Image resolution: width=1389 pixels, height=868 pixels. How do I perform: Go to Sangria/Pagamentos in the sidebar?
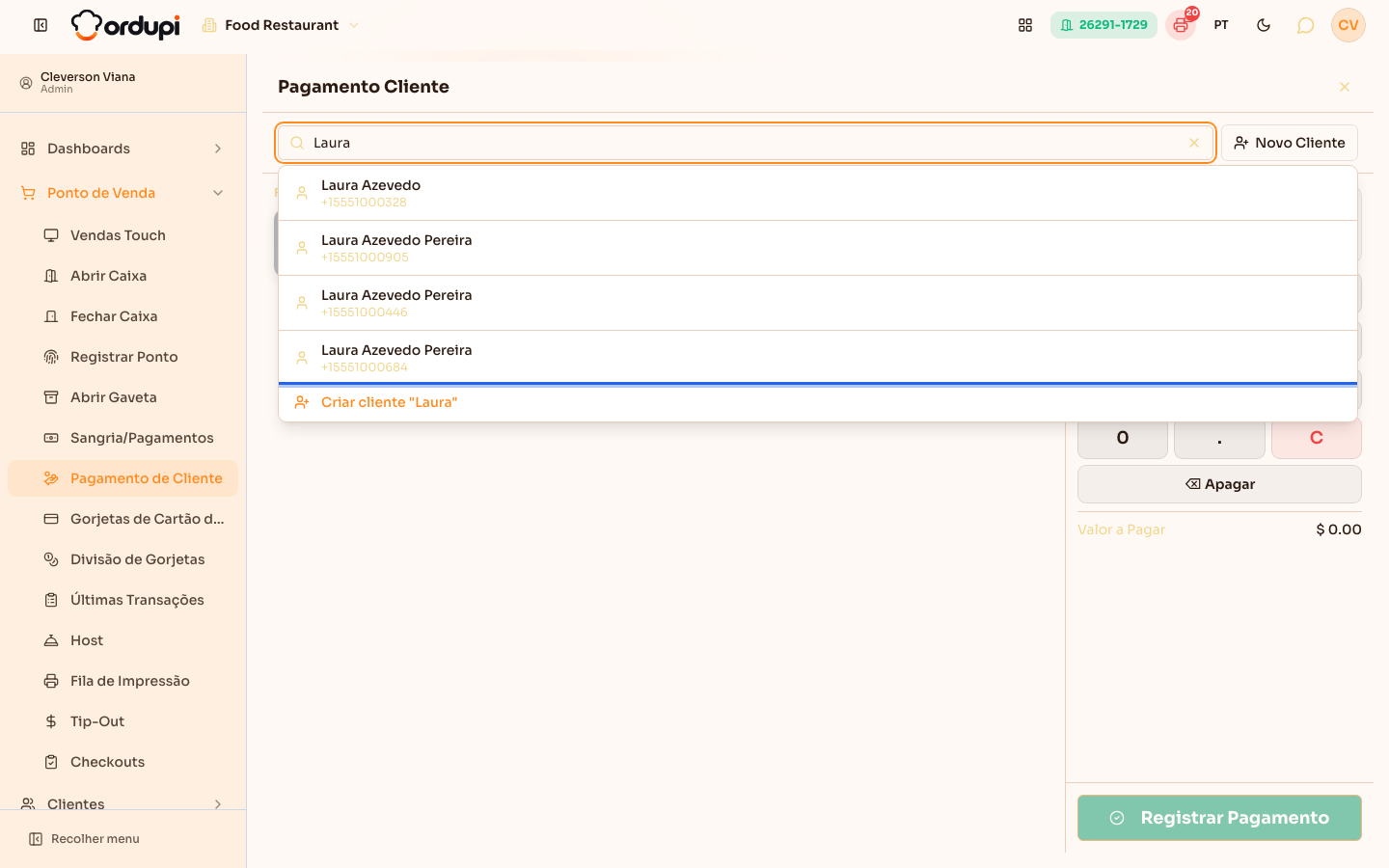pyautogui.click(x=123, y=438)
